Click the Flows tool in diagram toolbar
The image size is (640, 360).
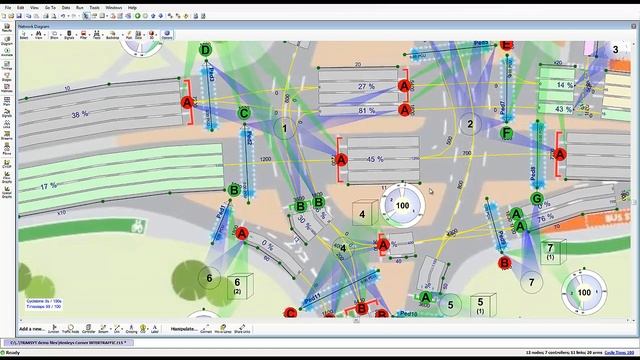(x=97, y=35)
